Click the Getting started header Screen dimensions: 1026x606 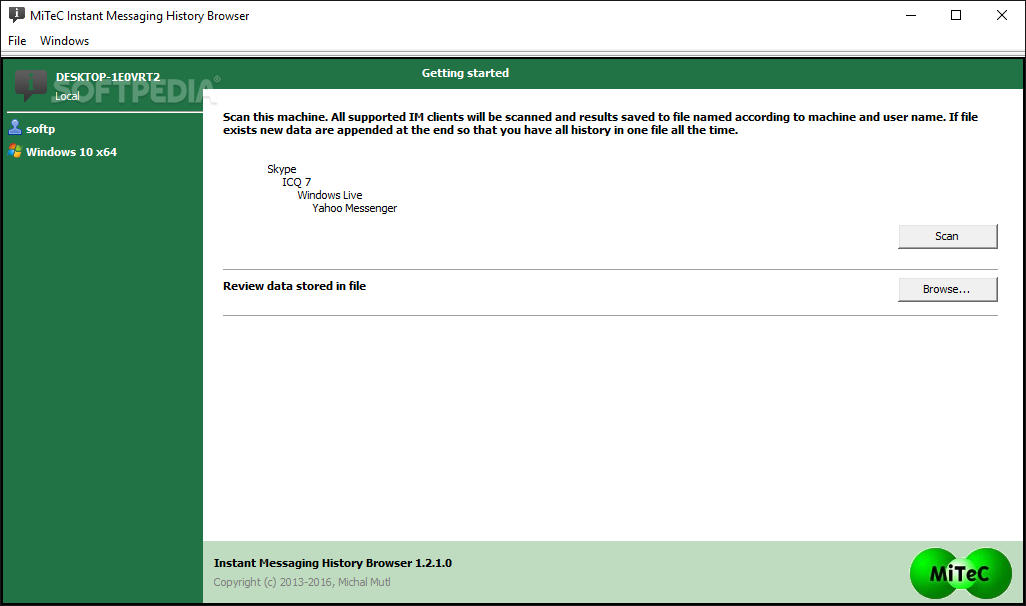coord(465,73)
